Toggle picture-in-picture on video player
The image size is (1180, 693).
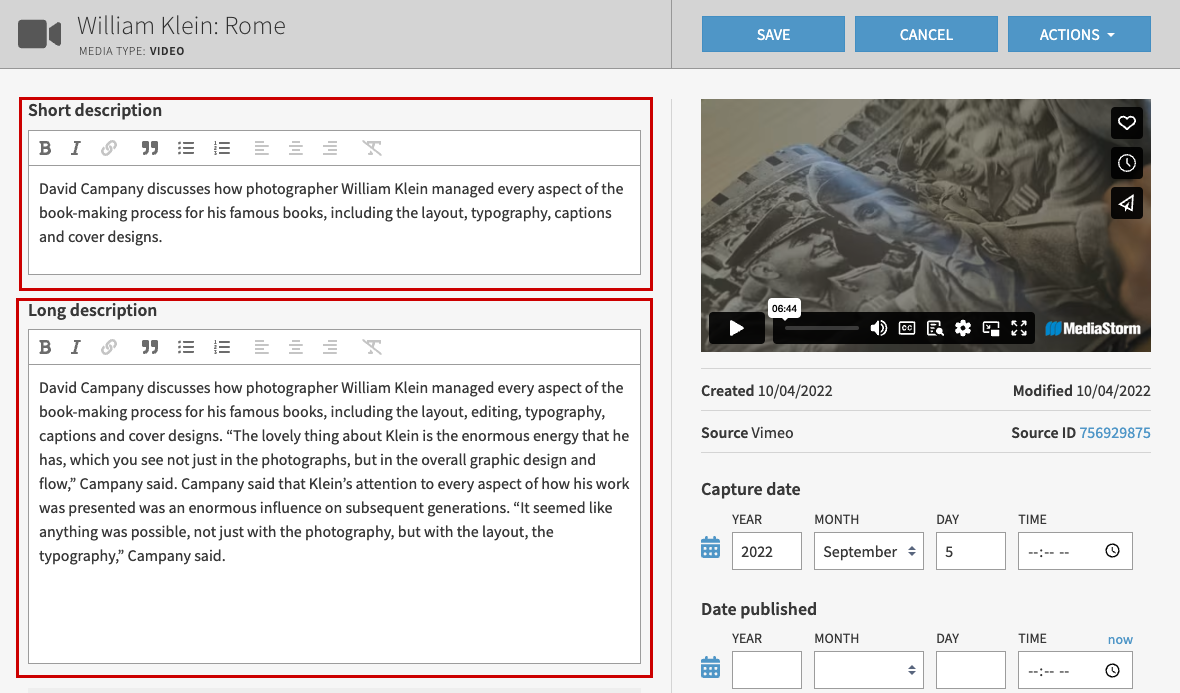click(x=991, y=328)
